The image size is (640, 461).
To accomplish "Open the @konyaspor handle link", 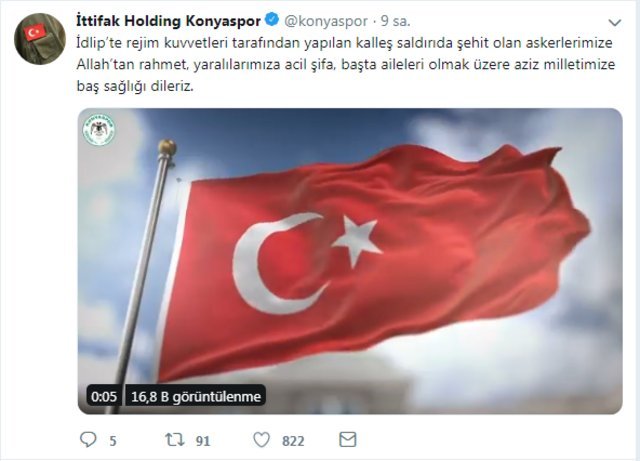I will point(326,21).
